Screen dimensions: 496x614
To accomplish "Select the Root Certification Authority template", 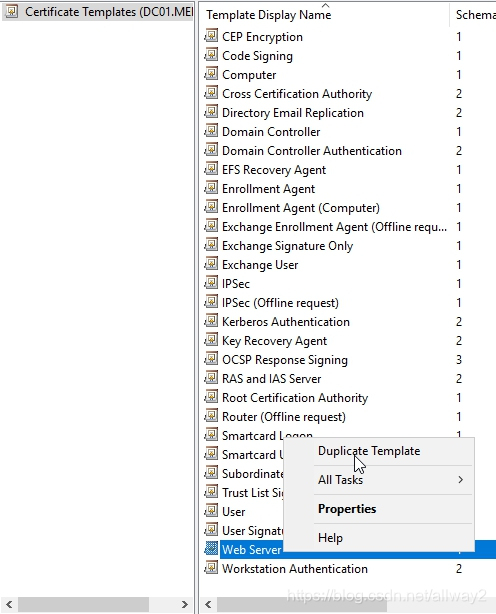I will point(333,398).
